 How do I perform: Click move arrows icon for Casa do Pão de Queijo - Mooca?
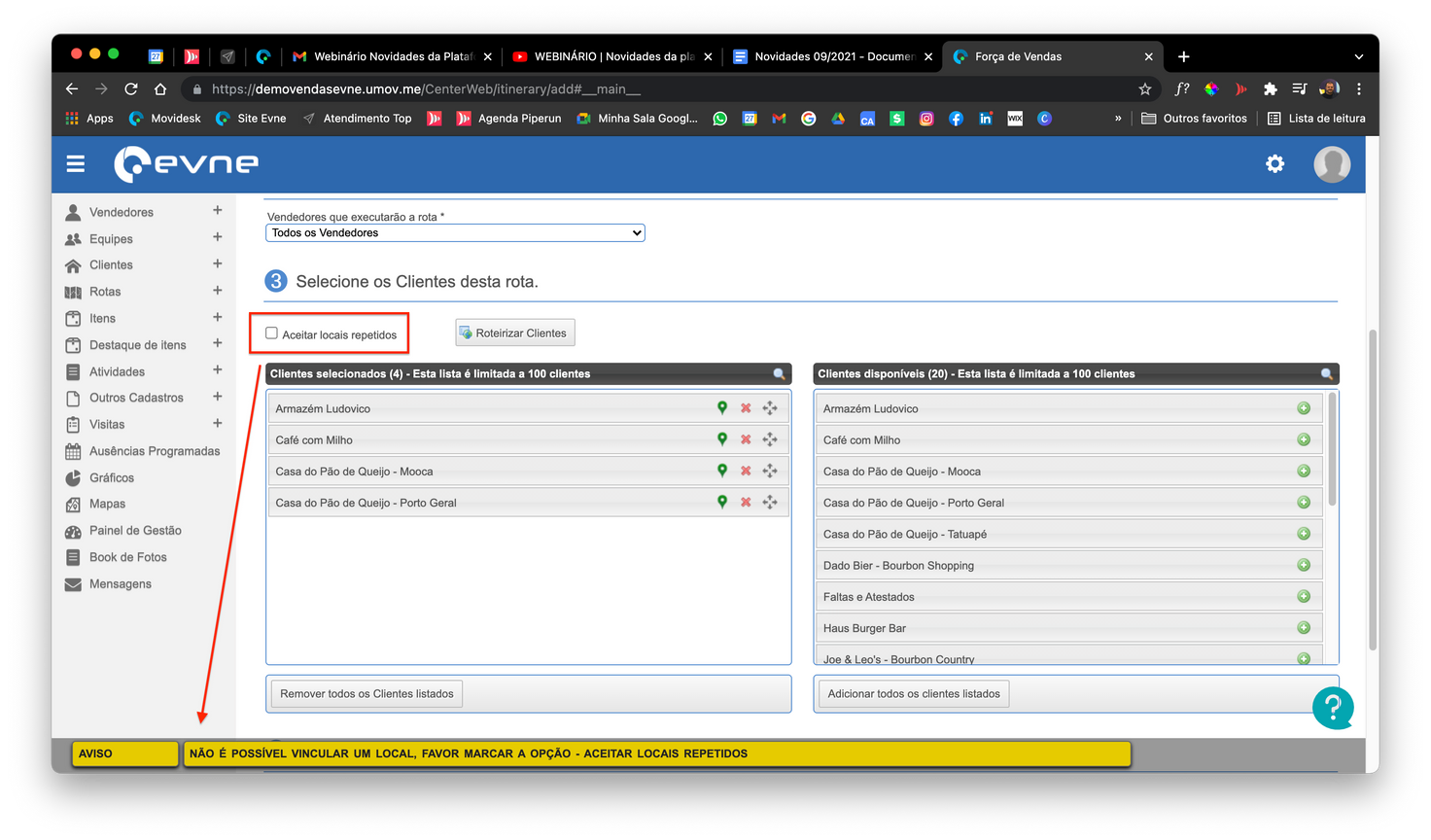pyautogui.click(x=770, y=471)
